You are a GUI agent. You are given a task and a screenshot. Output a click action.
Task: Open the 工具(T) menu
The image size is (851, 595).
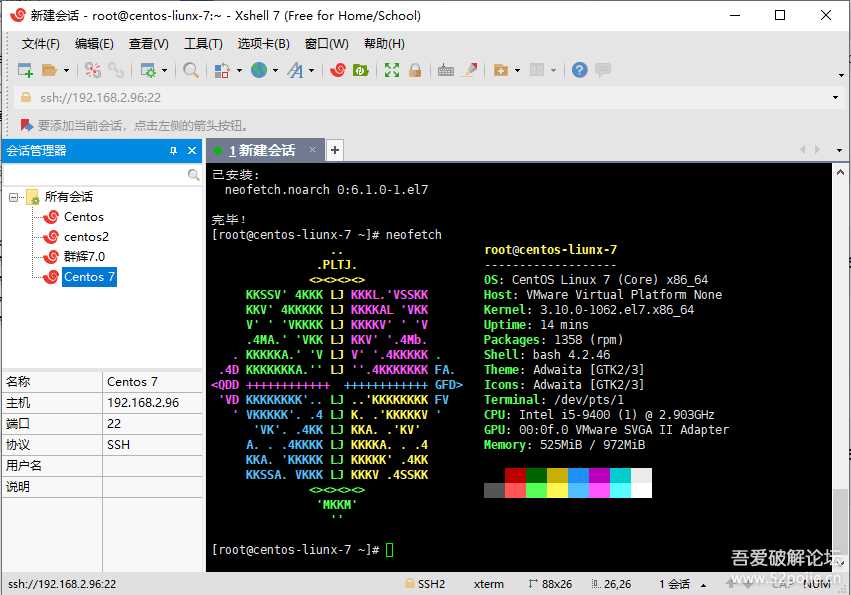click(x=203, y=44)
